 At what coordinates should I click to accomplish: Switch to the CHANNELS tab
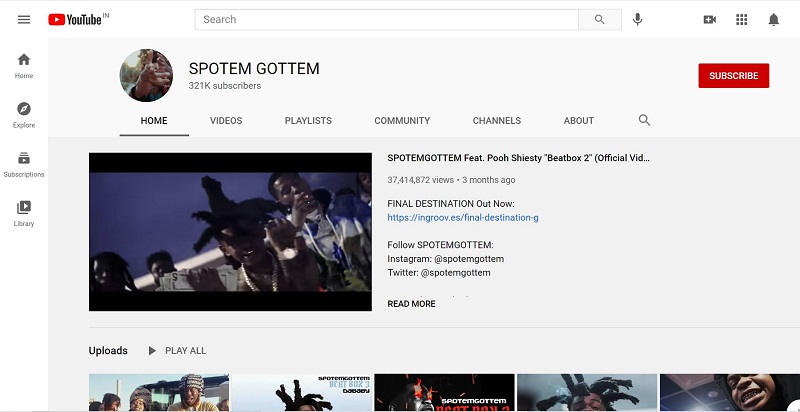pyautogui.click(x=497, y=121)
